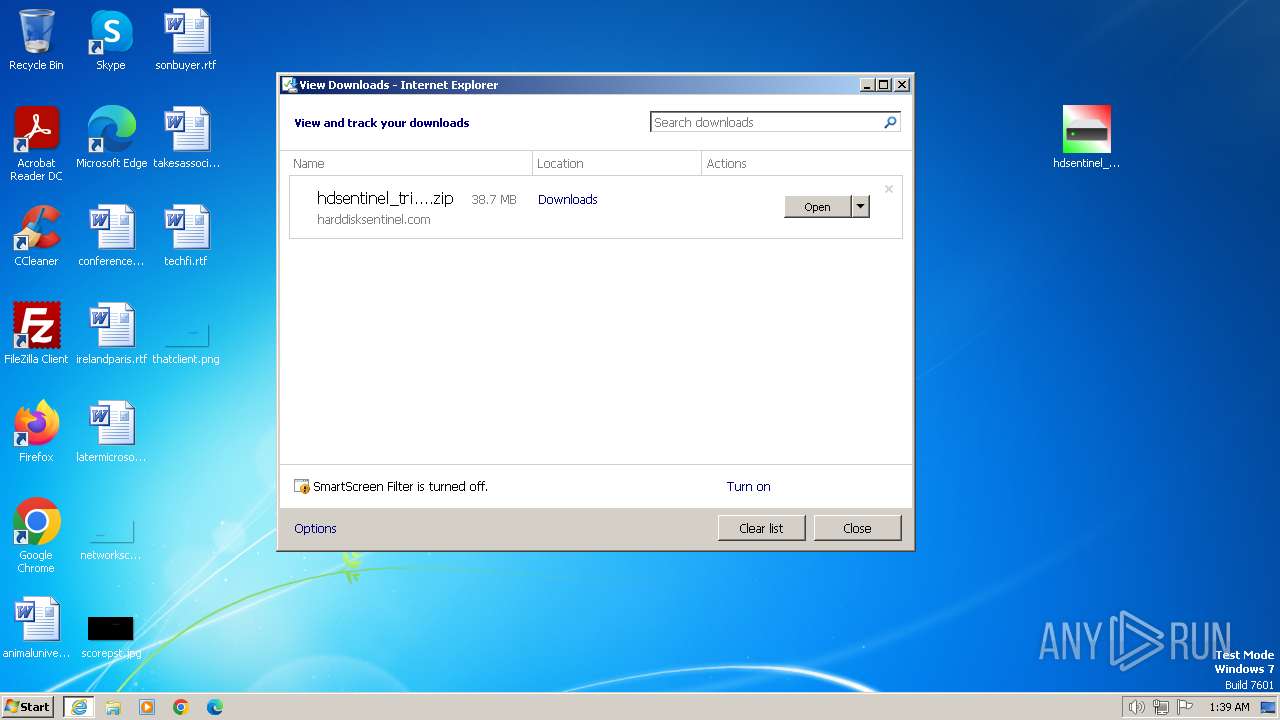Screen dimensions: 1280x720
Task: Select the takesassoci... document icon
Action: tap(186, 137)
